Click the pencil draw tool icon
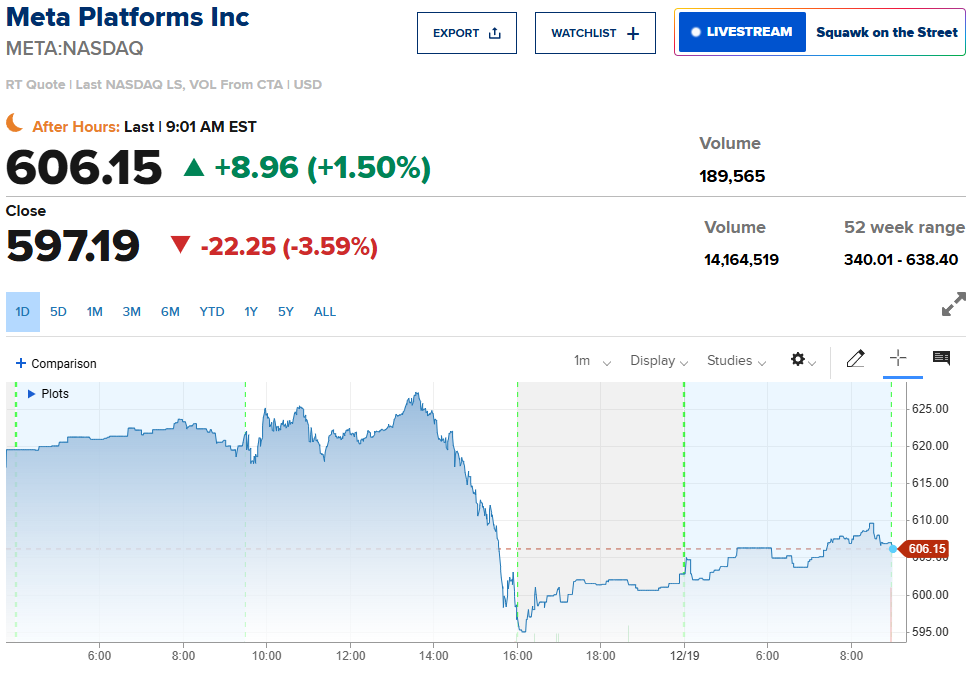The height and width of the screenshot is (687, 972). (855, 359)
